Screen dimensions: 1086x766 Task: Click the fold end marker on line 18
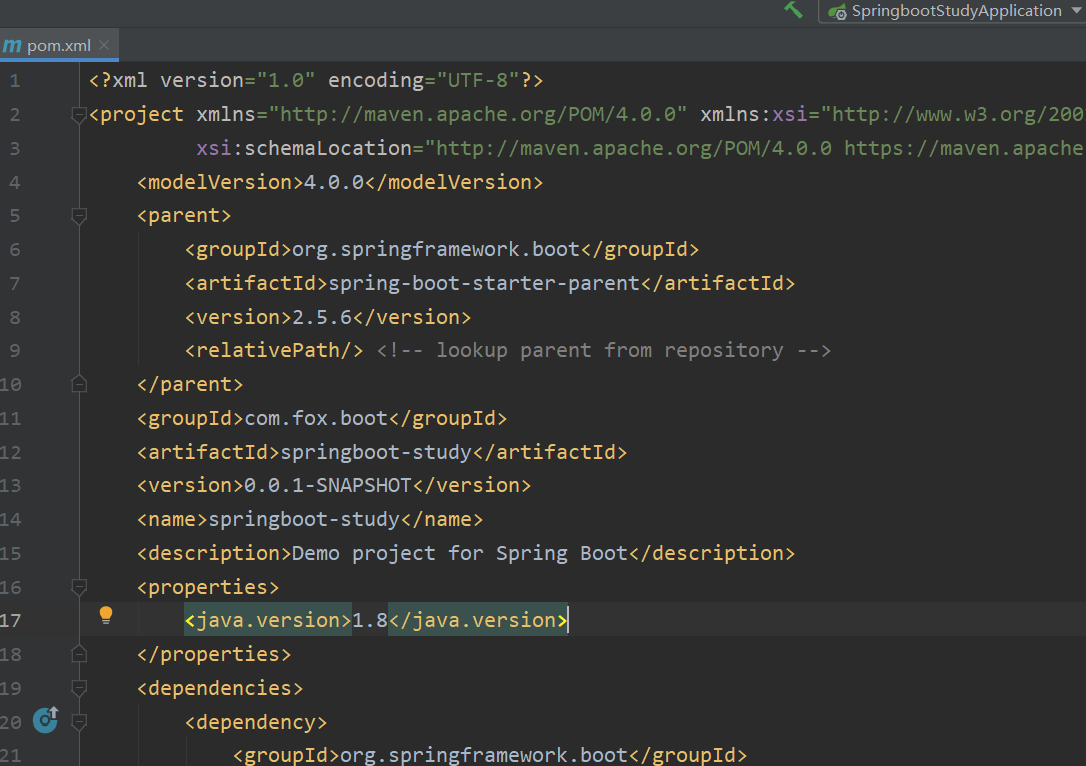click(x=79, y=654)
